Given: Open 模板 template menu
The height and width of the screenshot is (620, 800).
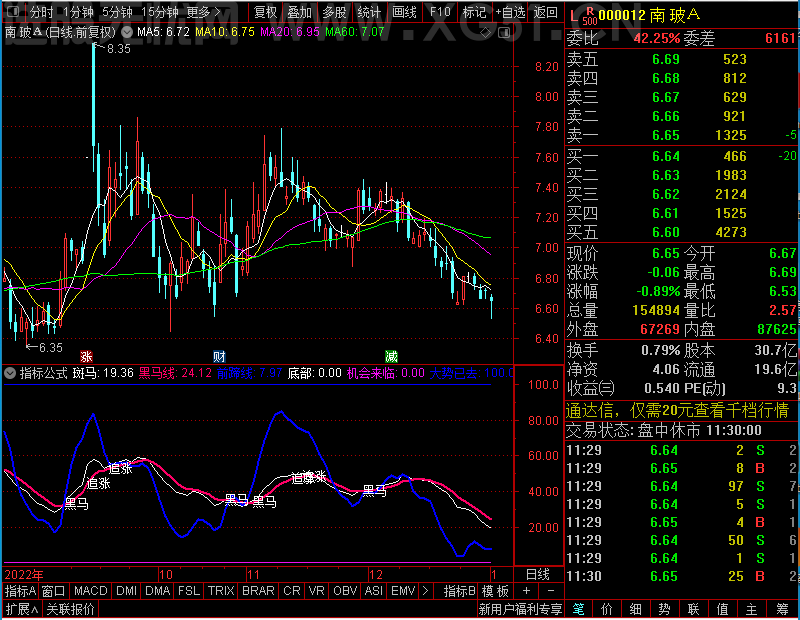Looking at the screenshot, I should coord(495,591).
